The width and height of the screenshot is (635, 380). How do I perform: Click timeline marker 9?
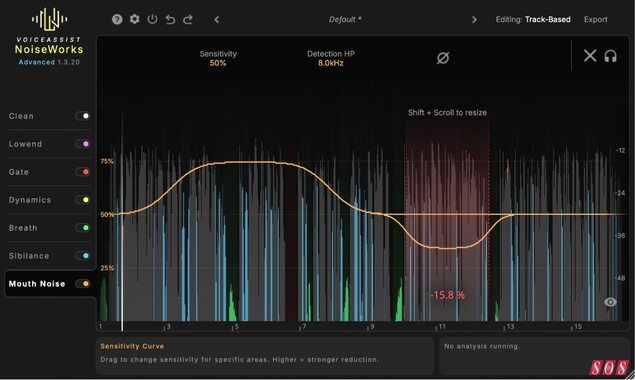pyautogui.click(x=372, y=327)
